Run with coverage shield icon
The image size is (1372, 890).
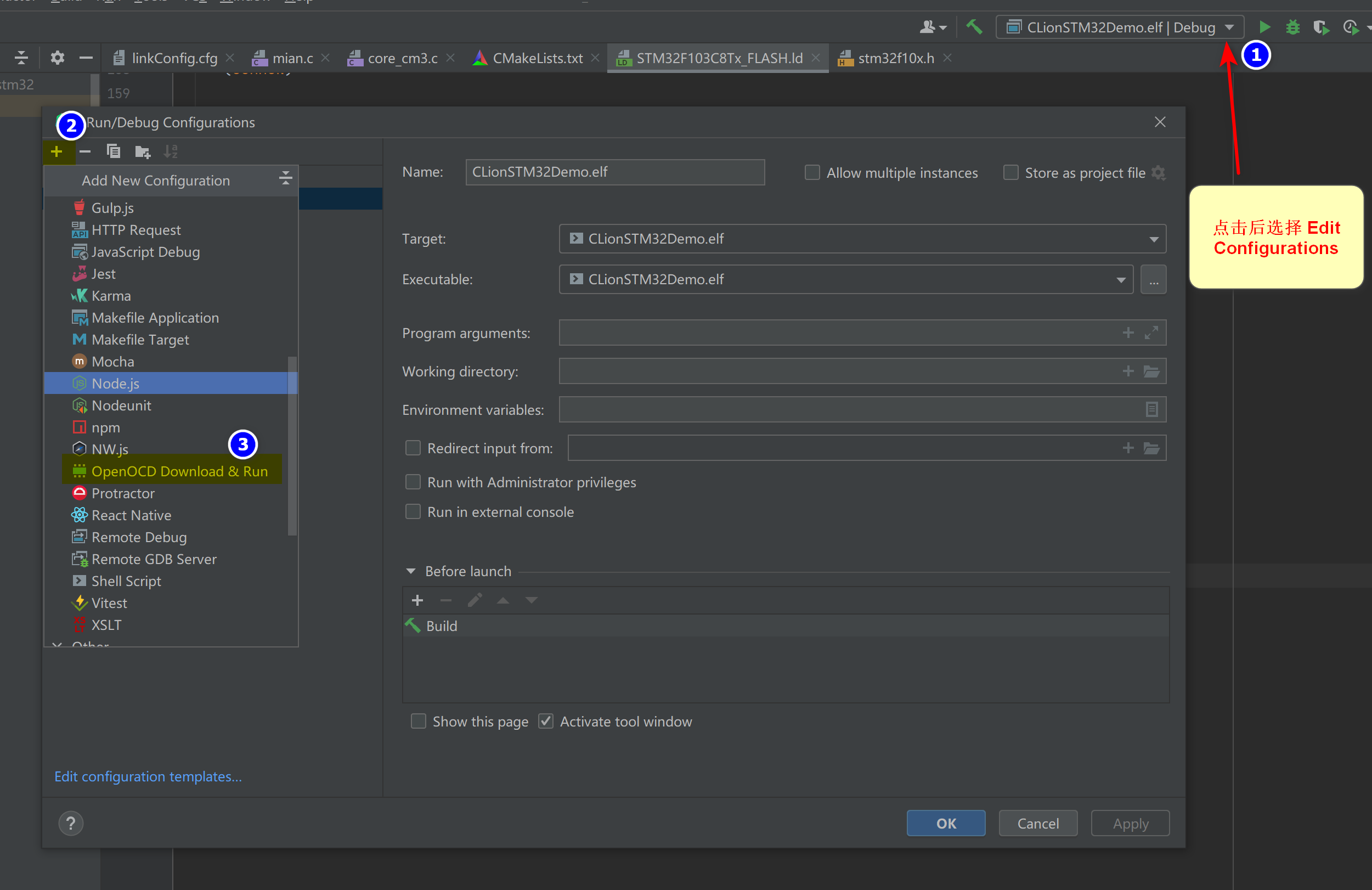(1320, 27)
